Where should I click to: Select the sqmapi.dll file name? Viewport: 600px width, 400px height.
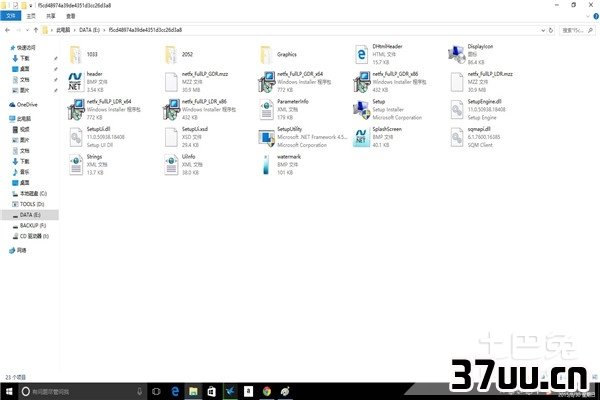479,129
